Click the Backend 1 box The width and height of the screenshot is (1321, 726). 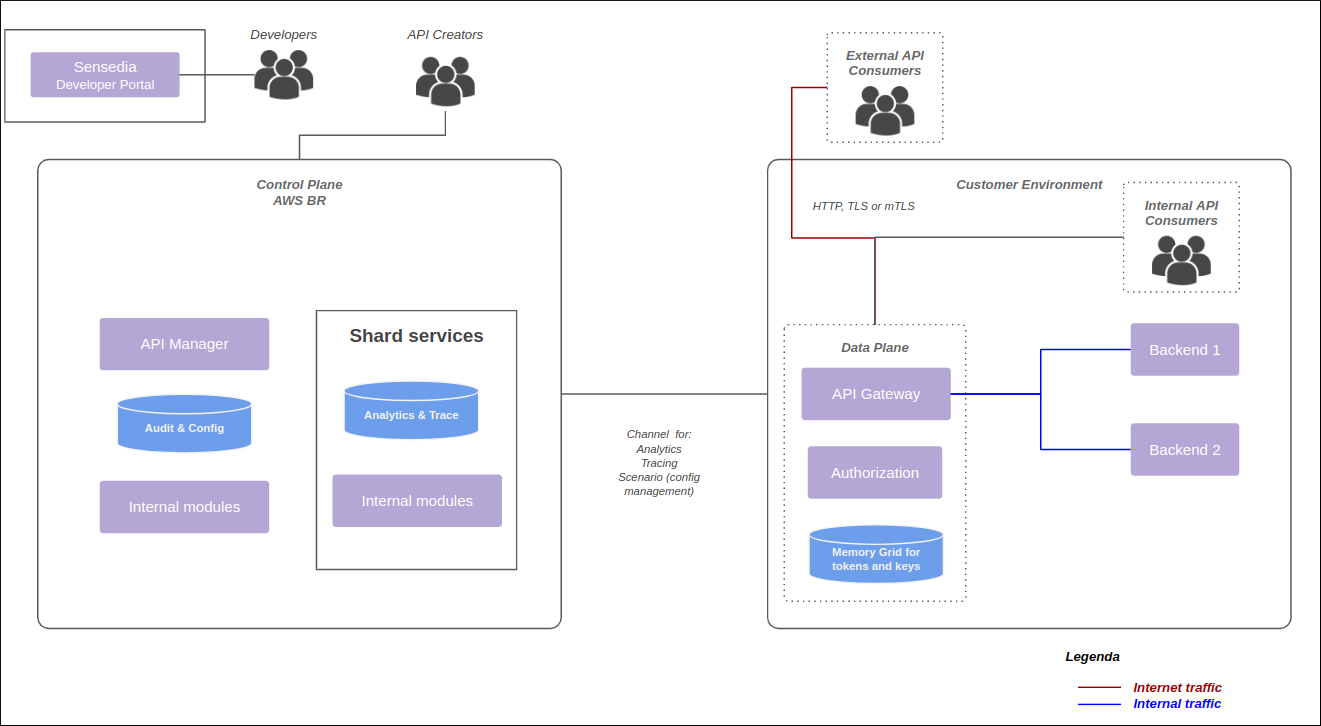pos(1184,350)
